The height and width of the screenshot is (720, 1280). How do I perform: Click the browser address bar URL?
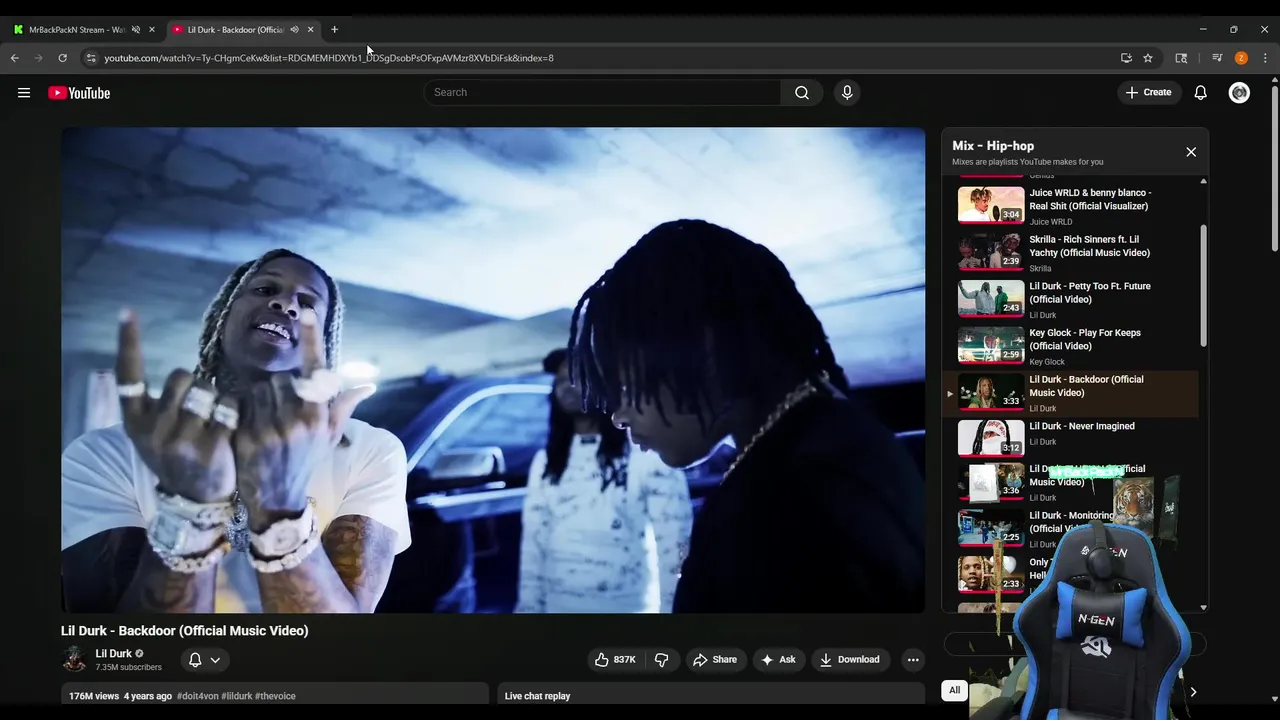pos(329,58)
